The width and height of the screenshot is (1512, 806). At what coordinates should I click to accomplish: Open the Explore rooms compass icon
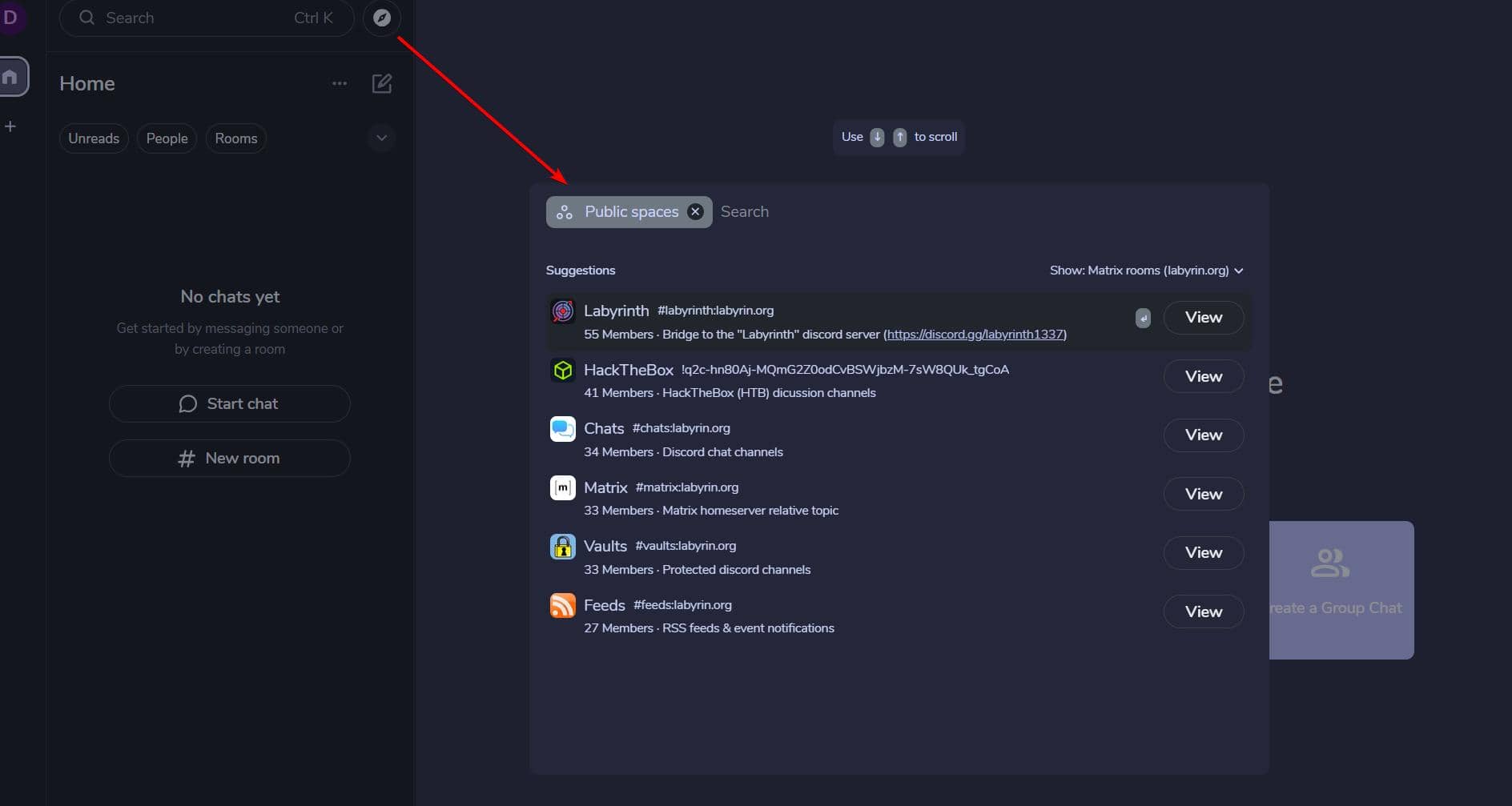point(382,18)
